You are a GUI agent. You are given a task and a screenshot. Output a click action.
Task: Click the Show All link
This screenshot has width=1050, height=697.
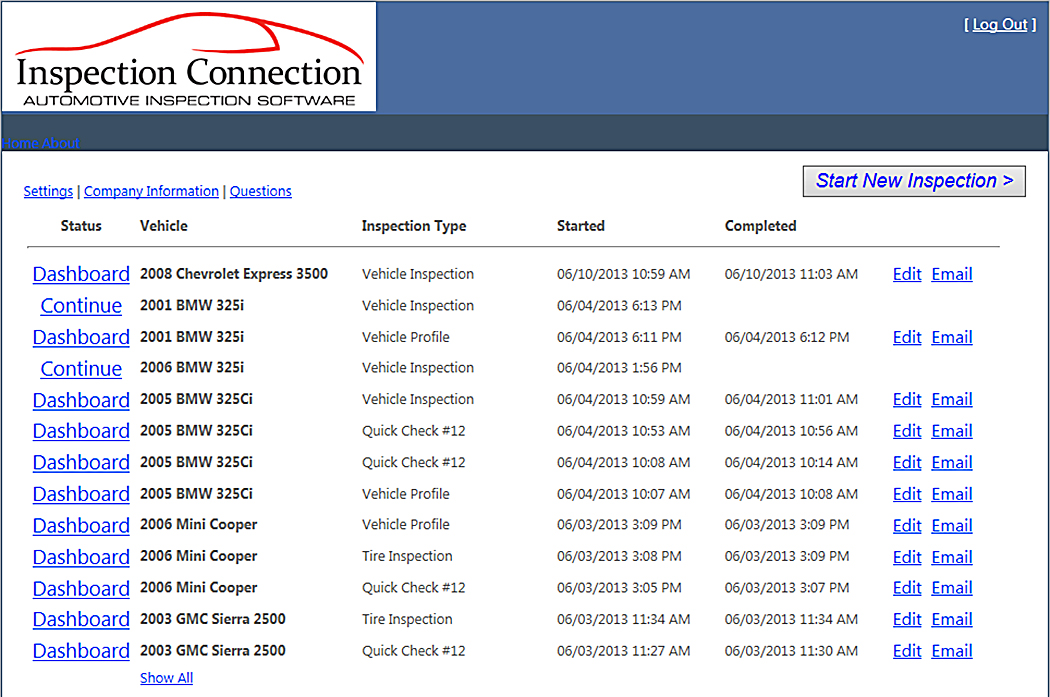[166, 678]
